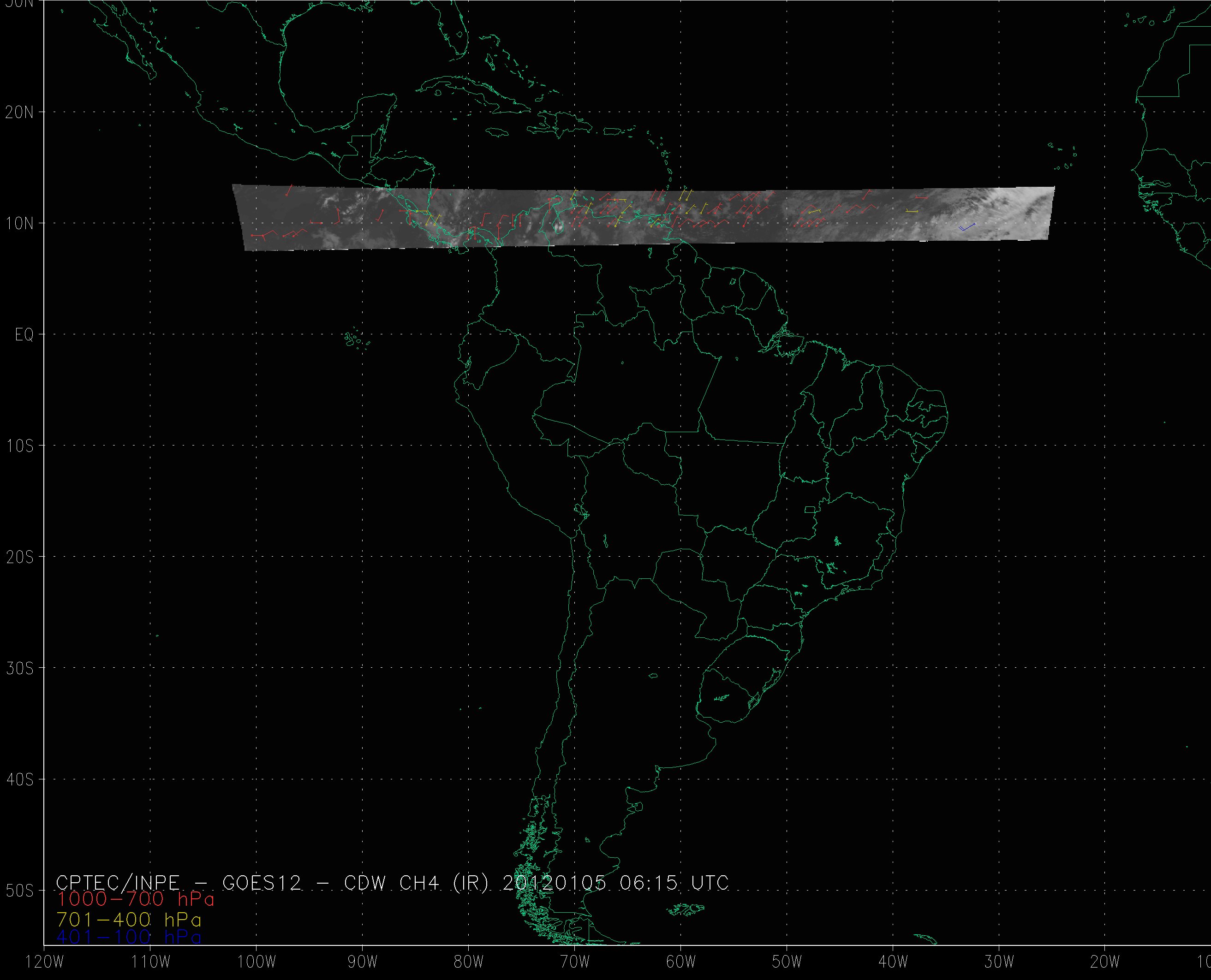Screen dimensions: 1211x980
Task: Click the CPTEC/INPE GOES12 title text
Action: click(179, 882)
